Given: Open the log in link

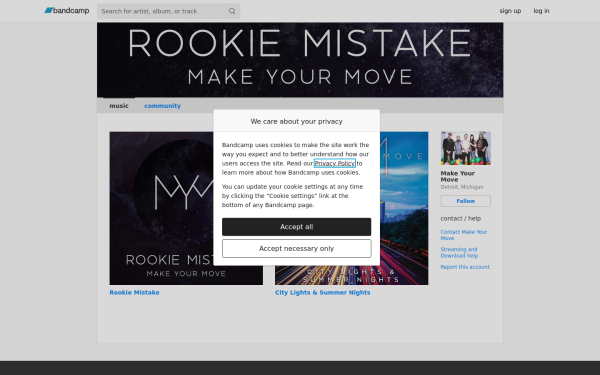Looking at the screenshot, I should [541, 11].
